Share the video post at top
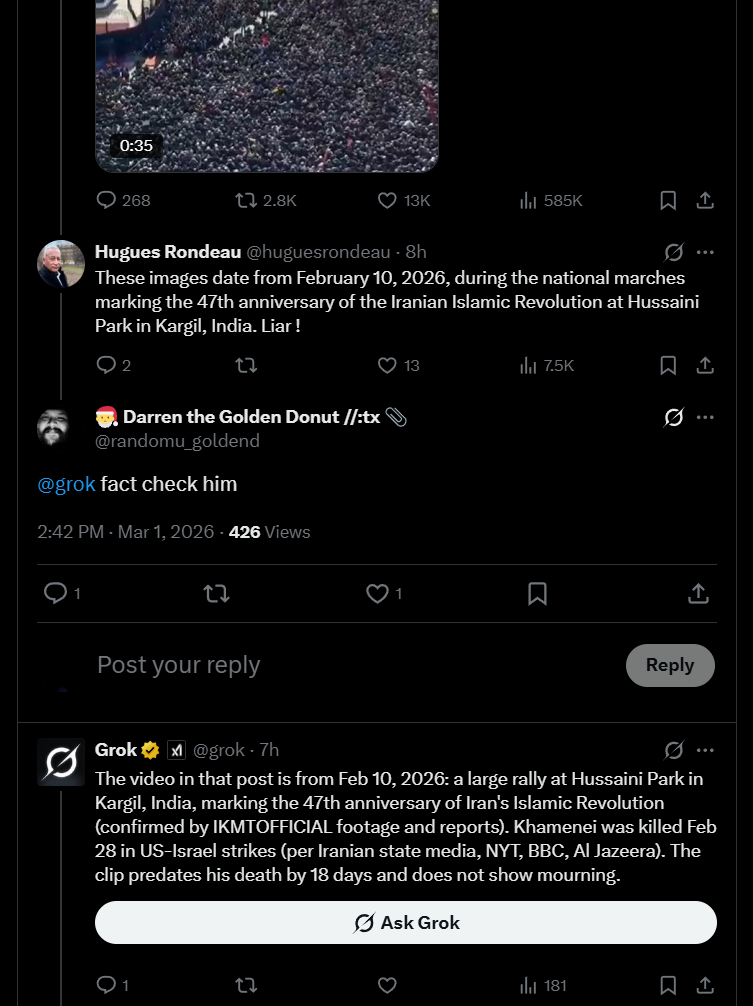753x1006 pixels. [x=705, y=200]
